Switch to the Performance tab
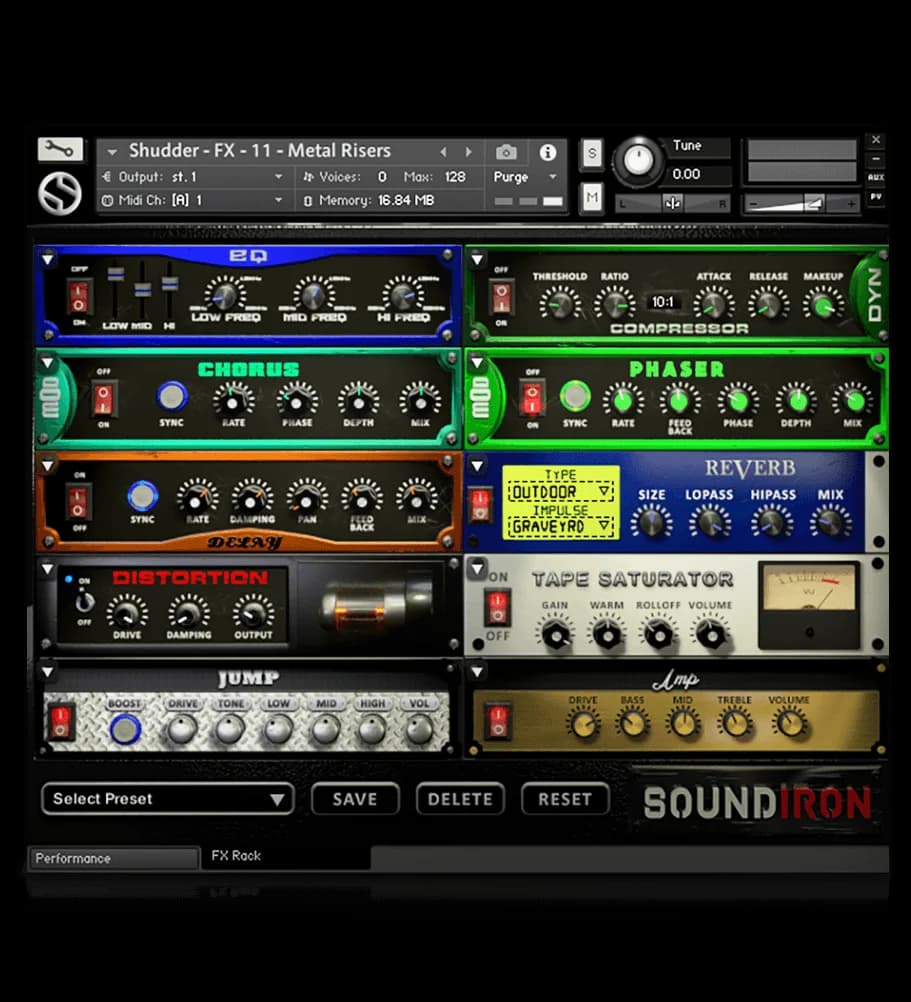The width and height of the screenshot is (911, 1002). 114,858
